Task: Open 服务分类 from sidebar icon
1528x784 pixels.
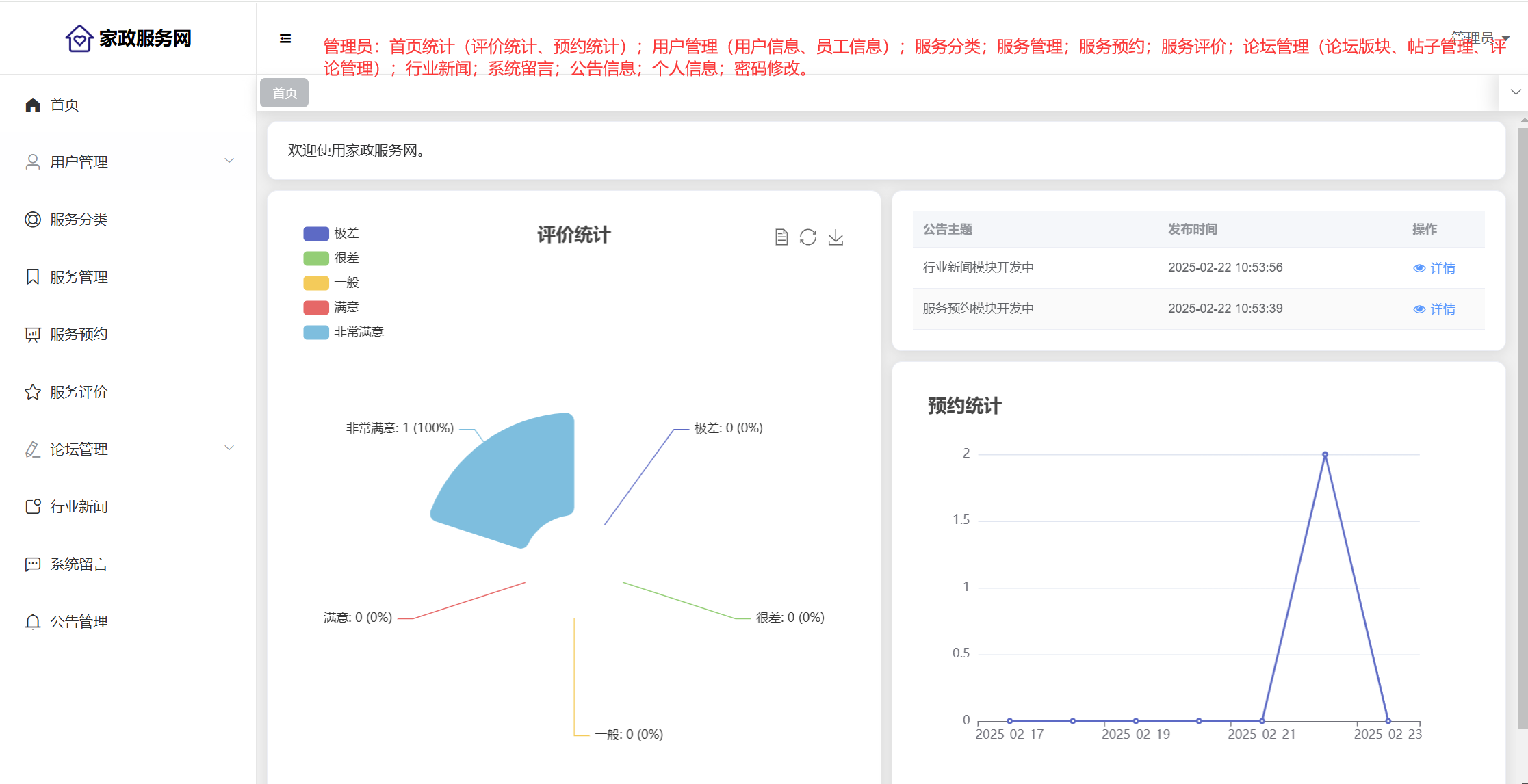Action: click(x=33, y=220)
